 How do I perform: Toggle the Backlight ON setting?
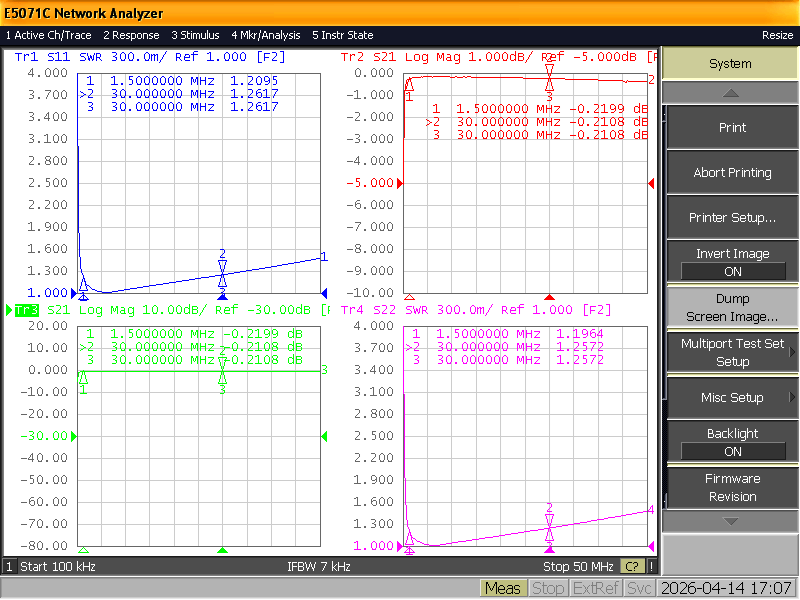[x=732, y=442]
